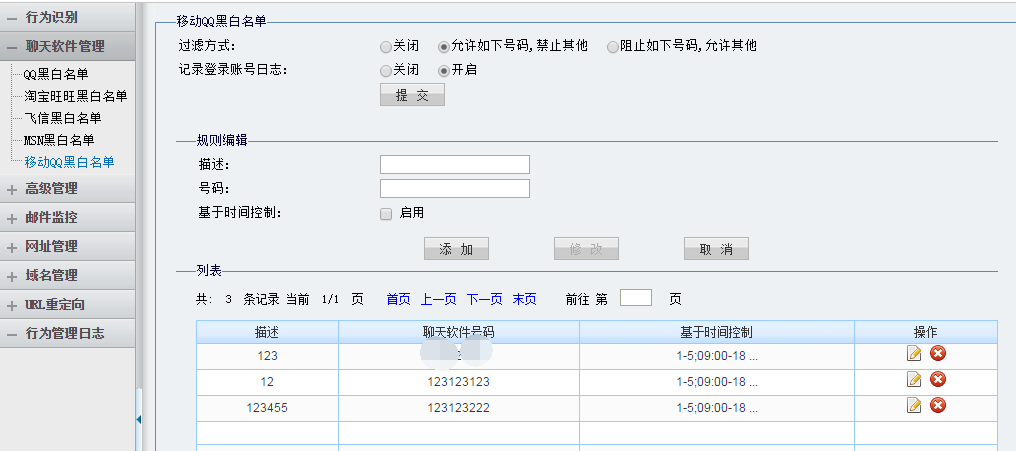
Task: Click the 聊天软件号码 column header
Action: [459, 332]
